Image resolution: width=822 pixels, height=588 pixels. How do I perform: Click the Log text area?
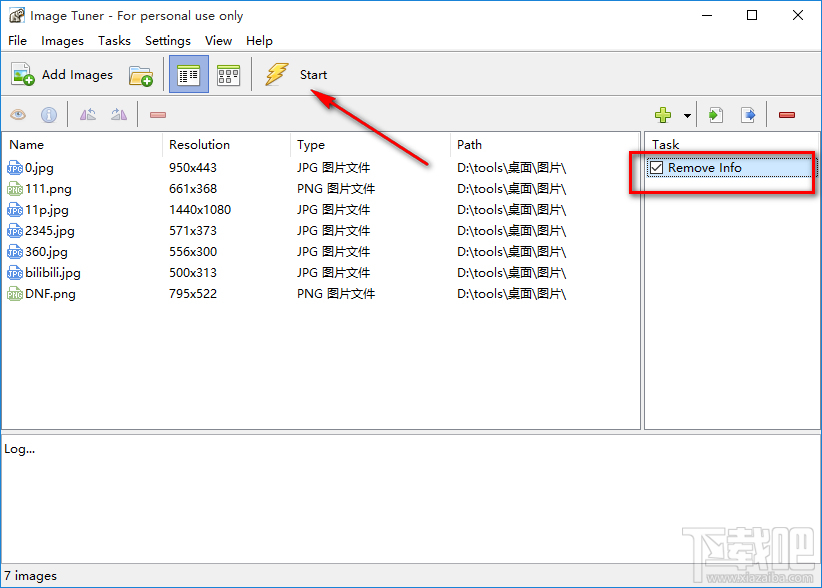pyautogui.click(x=410, y=498)
